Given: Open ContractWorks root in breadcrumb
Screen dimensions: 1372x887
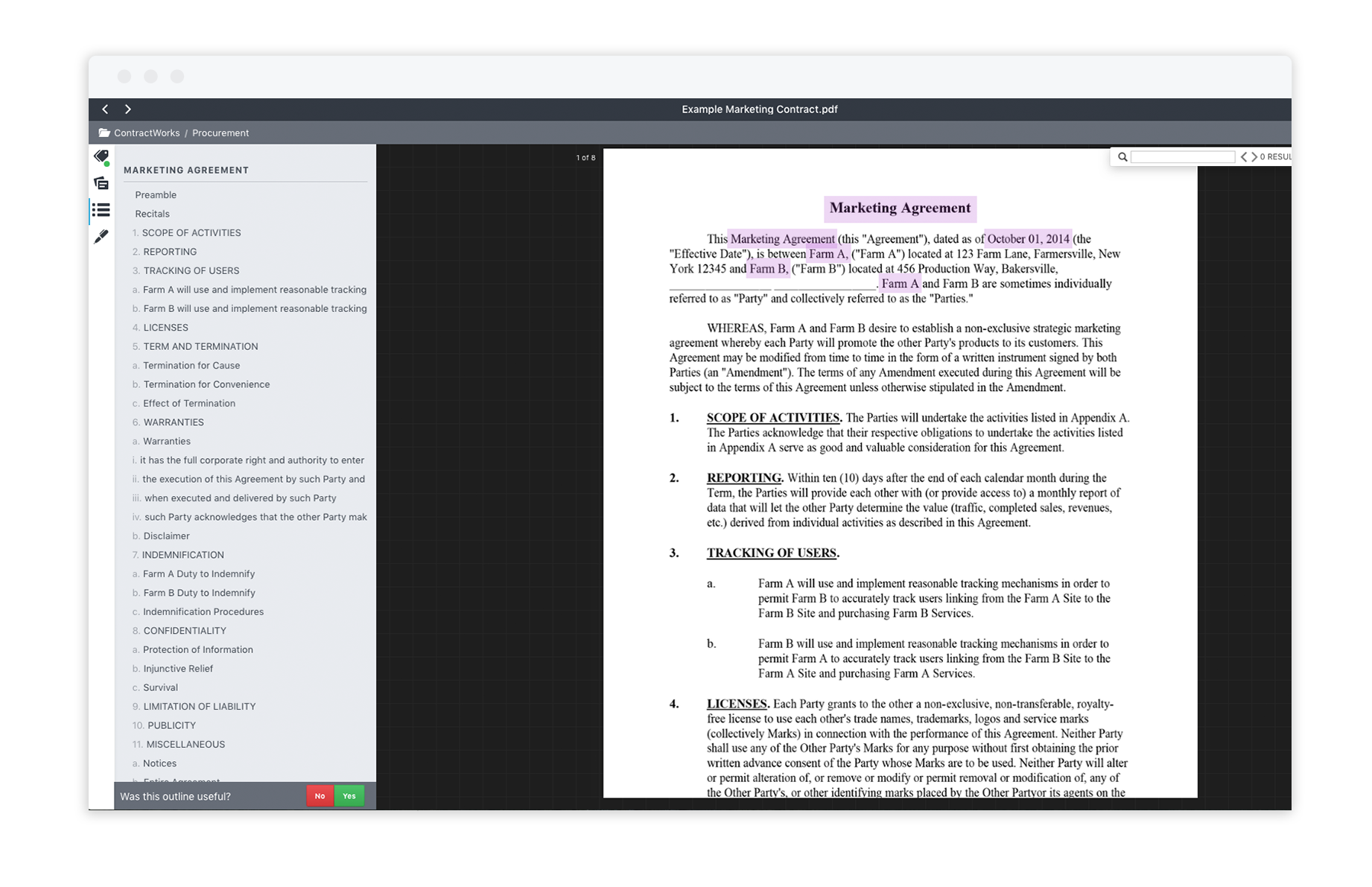Looking at the screenshot, I should (x=147, y=133).
